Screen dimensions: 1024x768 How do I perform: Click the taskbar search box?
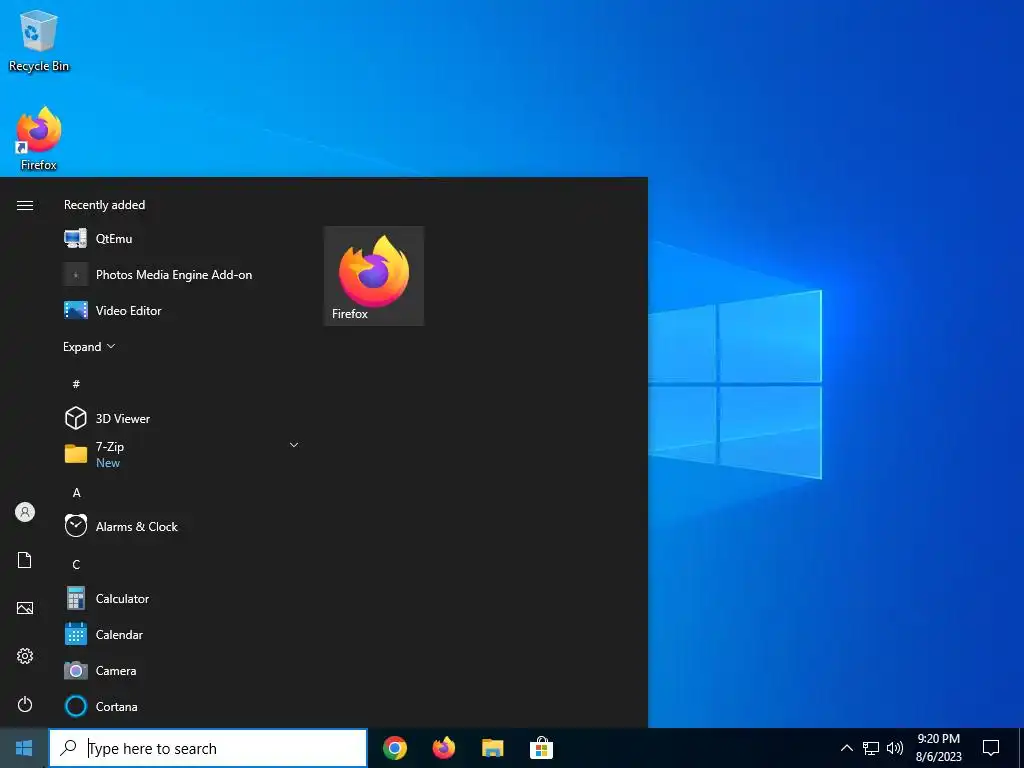[208, 748]
